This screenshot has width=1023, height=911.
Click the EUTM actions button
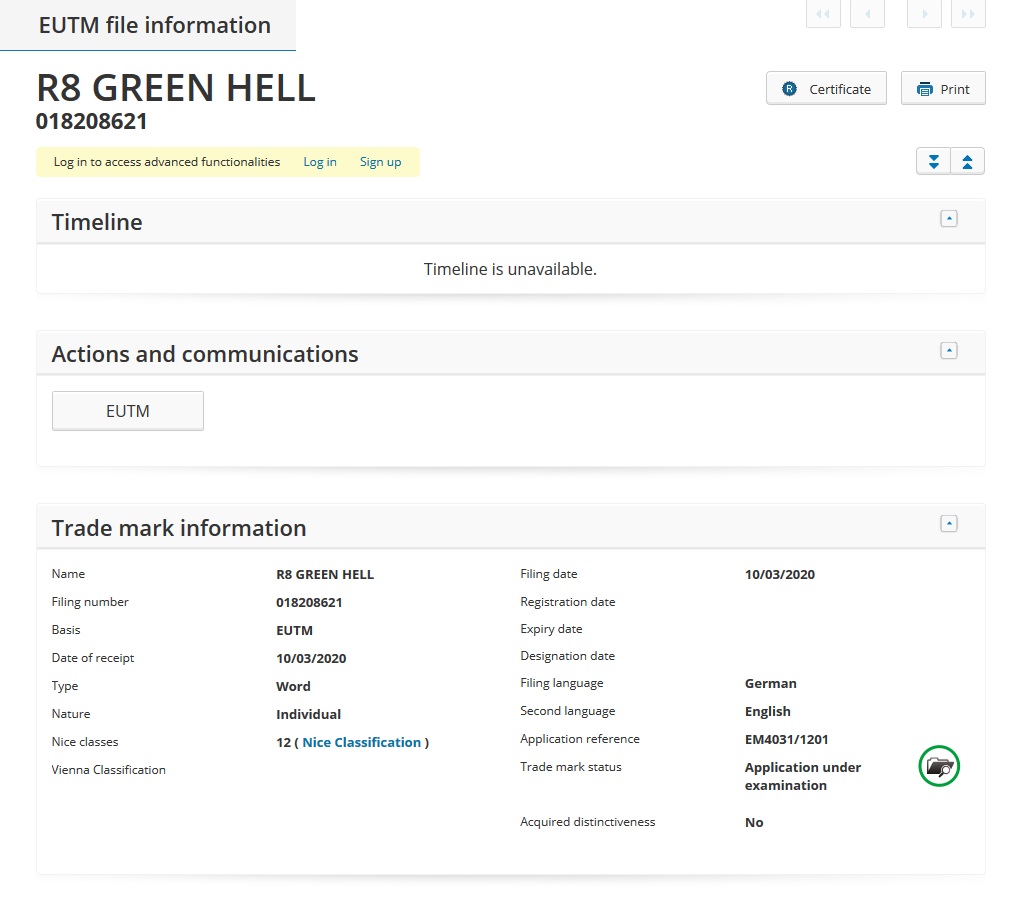128,411
